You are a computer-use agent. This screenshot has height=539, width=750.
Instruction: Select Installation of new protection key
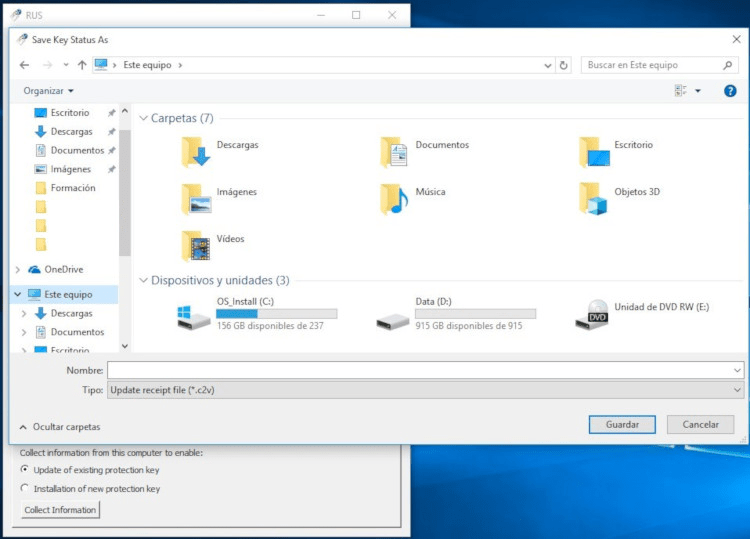[x=25, y=489]
